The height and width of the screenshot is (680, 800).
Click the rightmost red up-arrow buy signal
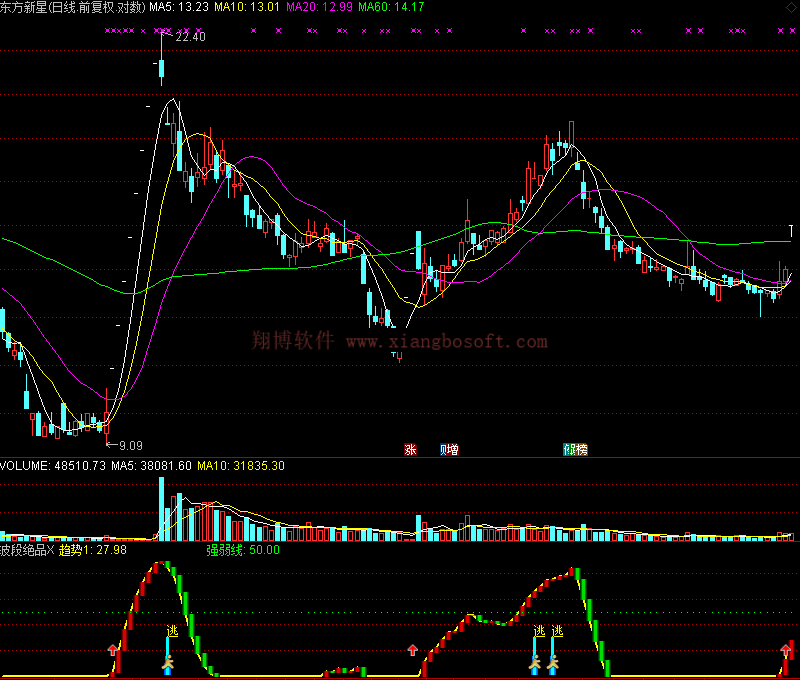click(x=785, y=651)
